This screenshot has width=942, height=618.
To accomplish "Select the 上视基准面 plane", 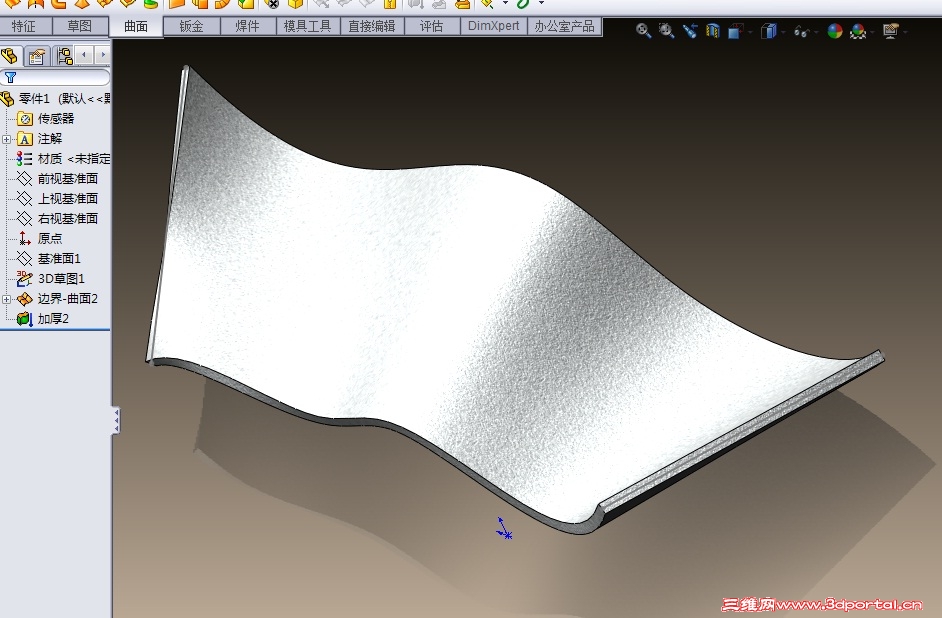I will [57, 198].
